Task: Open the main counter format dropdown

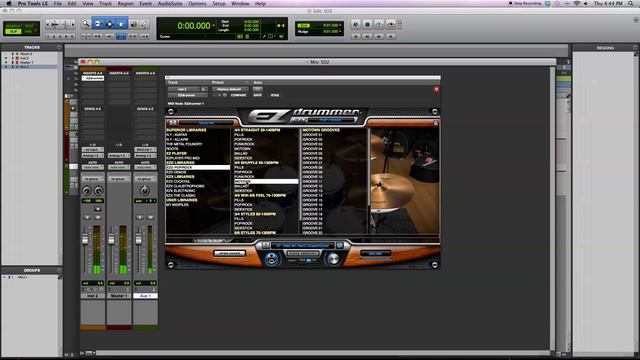Action: pos(213,26)
